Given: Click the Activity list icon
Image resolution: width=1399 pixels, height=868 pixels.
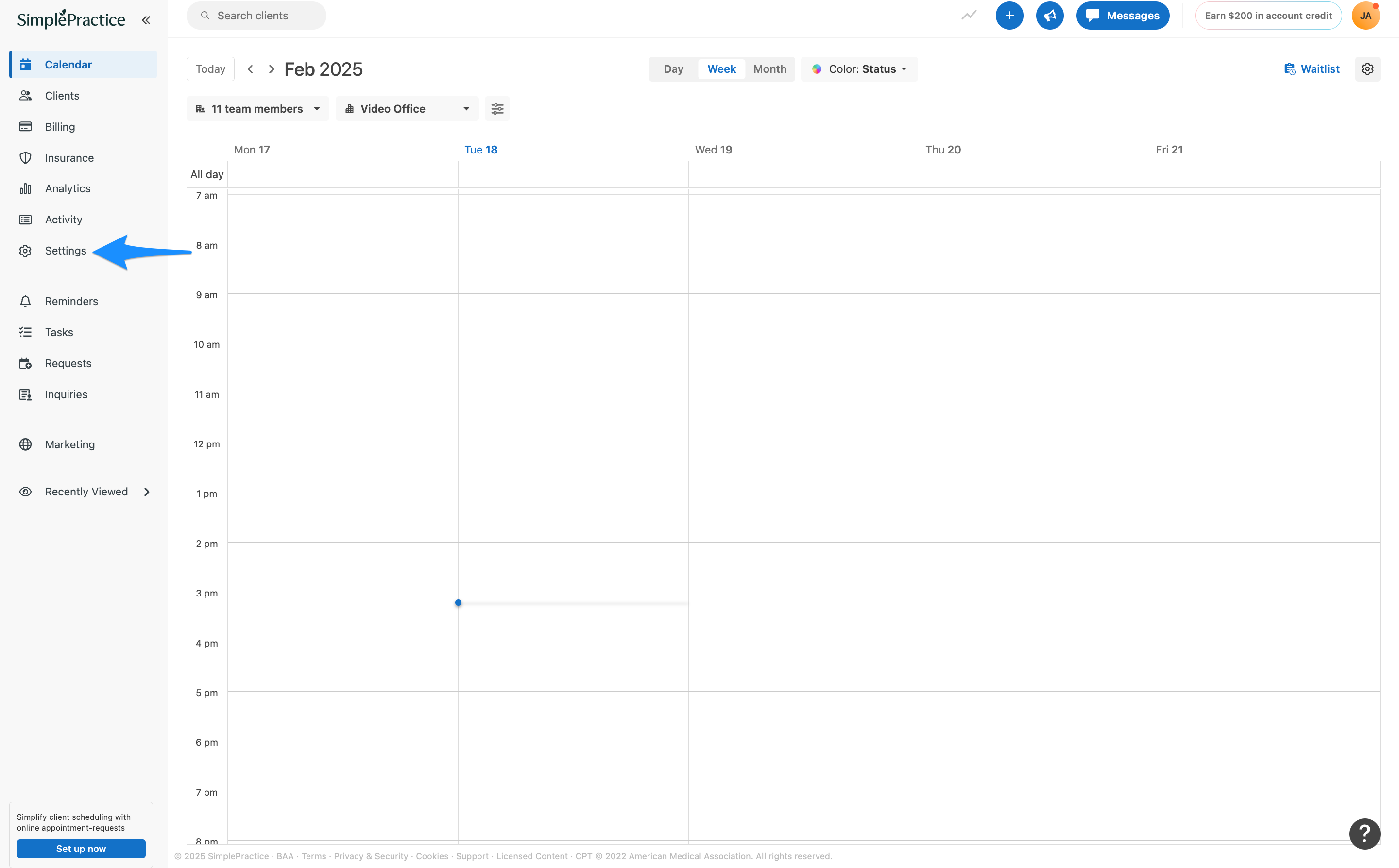Looking at the screenshot, I should point(25,219).
